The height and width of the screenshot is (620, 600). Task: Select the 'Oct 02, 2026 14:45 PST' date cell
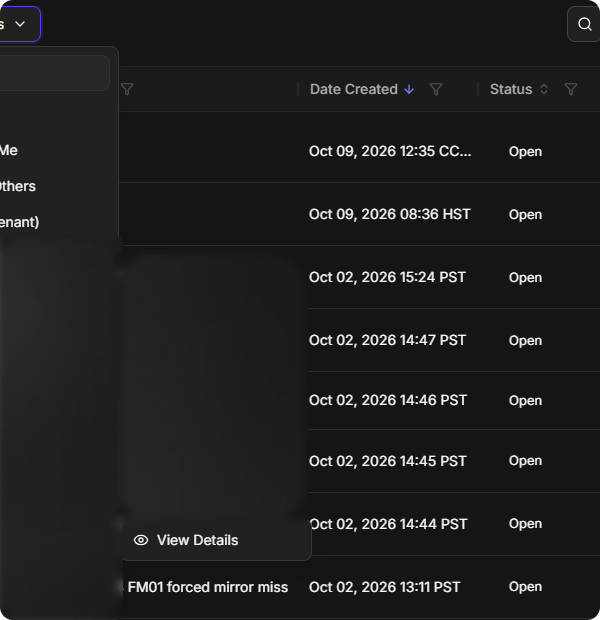pos(388,461)
